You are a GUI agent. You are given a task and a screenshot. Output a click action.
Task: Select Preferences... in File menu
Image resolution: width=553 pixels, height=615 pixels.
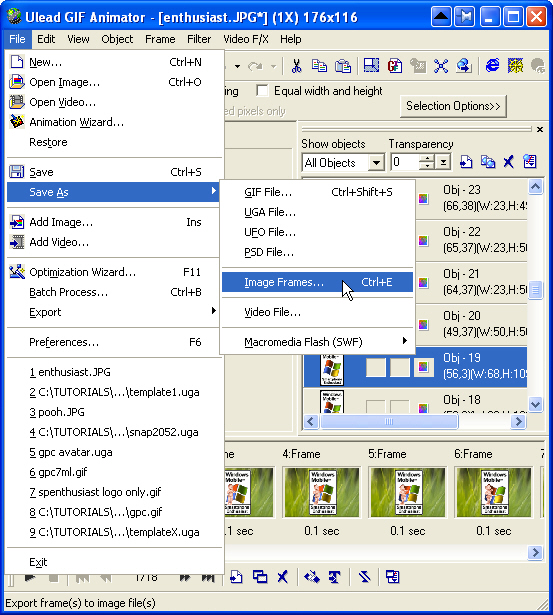113,342
